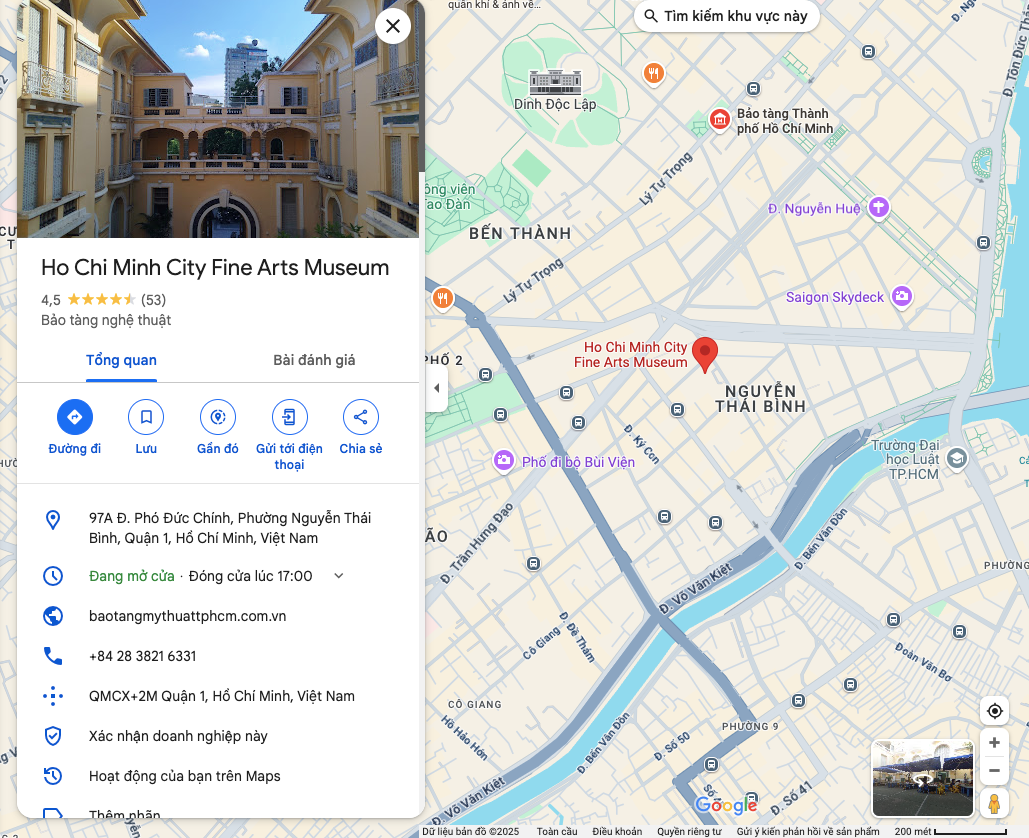Click Tìm kiếm khu vực này button
This screenshot has width=1029, height=838.
726,16
